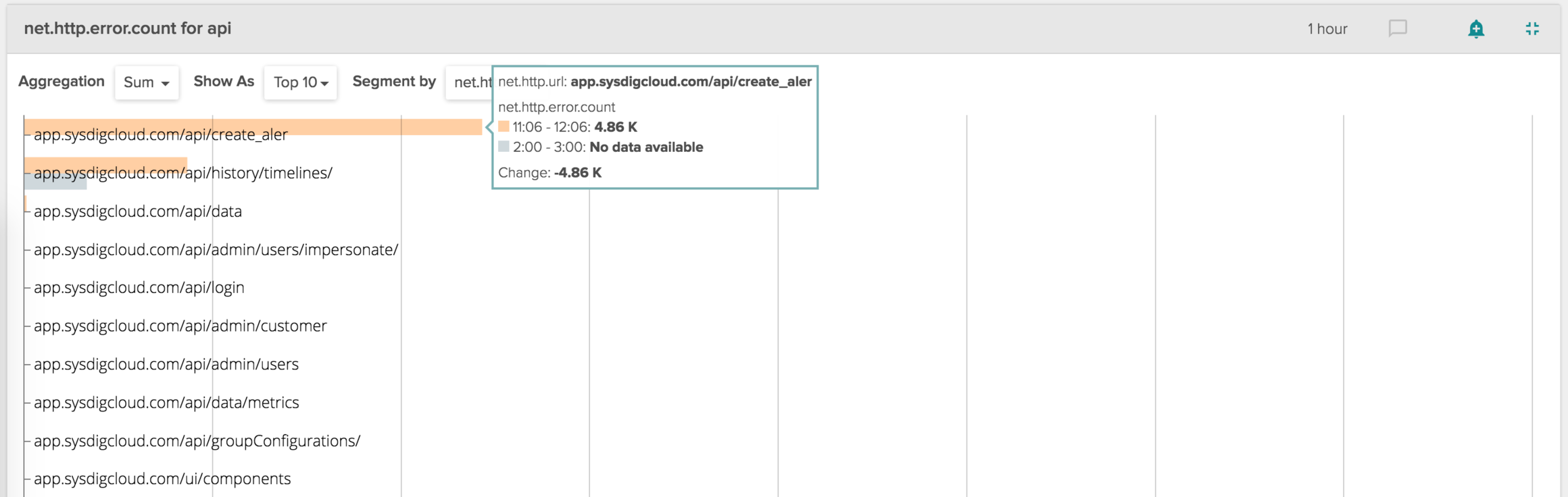Open the Sum aggregation dropdown
Viewport: 1568px width, 497px height.
click(147, 82)
